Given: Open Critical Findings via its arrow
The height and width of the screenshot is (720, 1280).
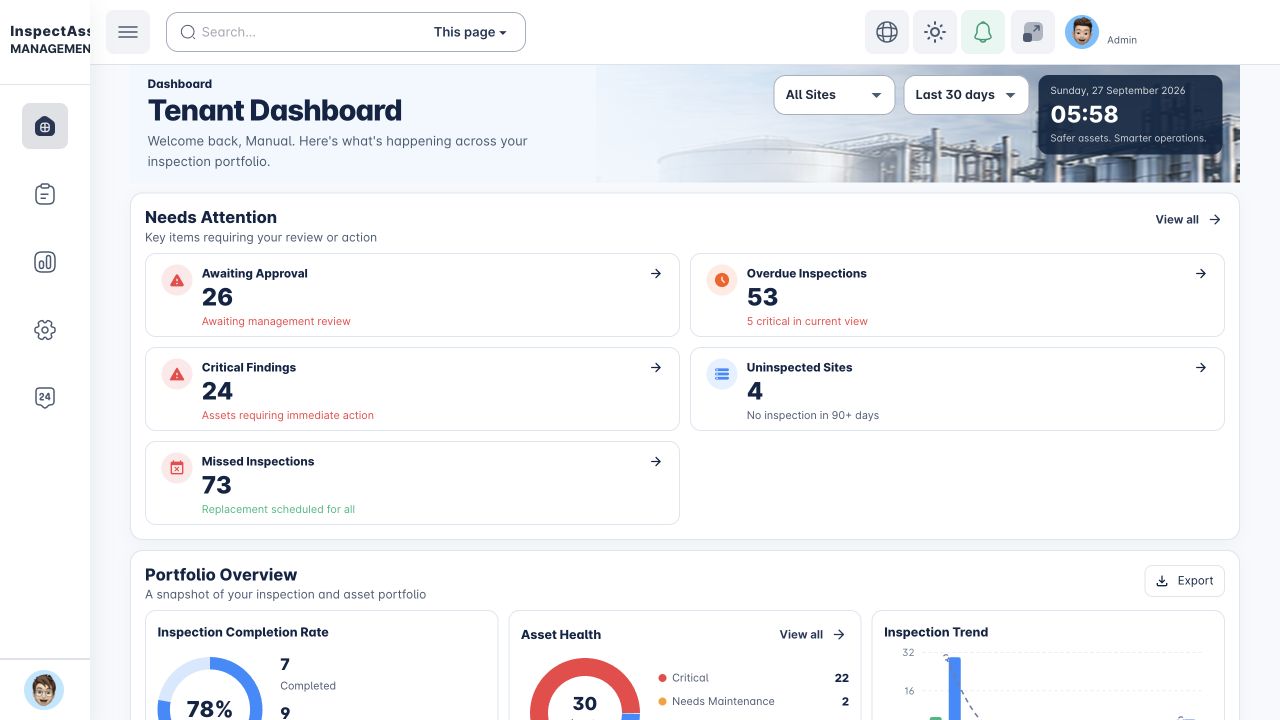Looking at the screenshot, I should tap(656, 367).
